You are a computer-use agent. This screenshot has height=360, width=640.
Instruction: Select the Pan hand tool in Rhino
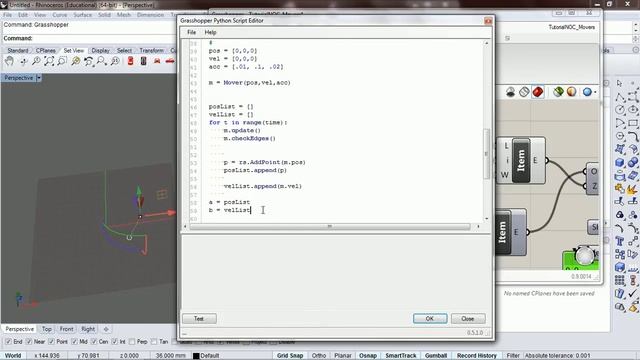[9, 62]
